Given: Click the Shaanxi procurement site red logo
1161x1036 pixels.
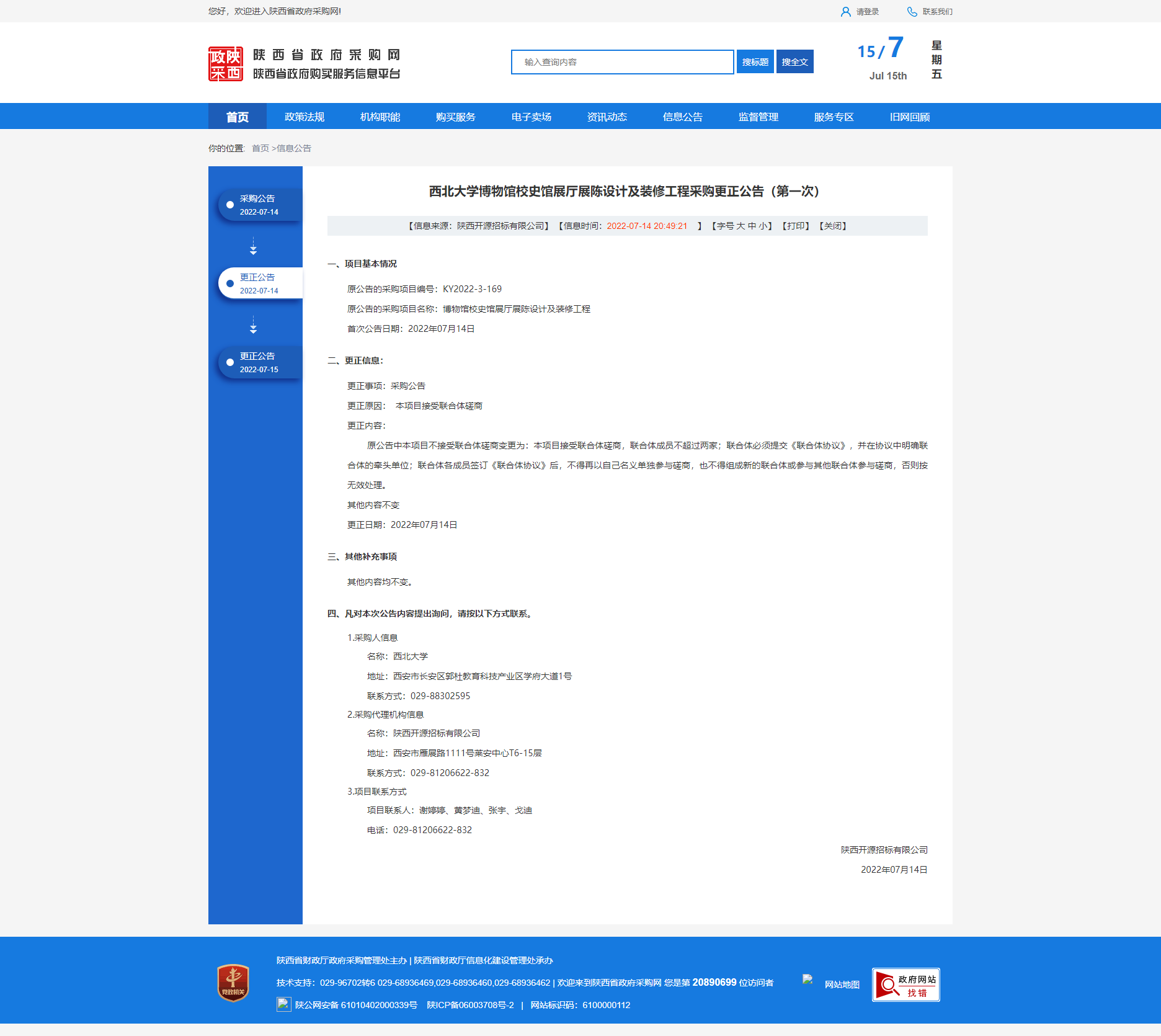Looking at the screenshot, I should coord(226,64).
